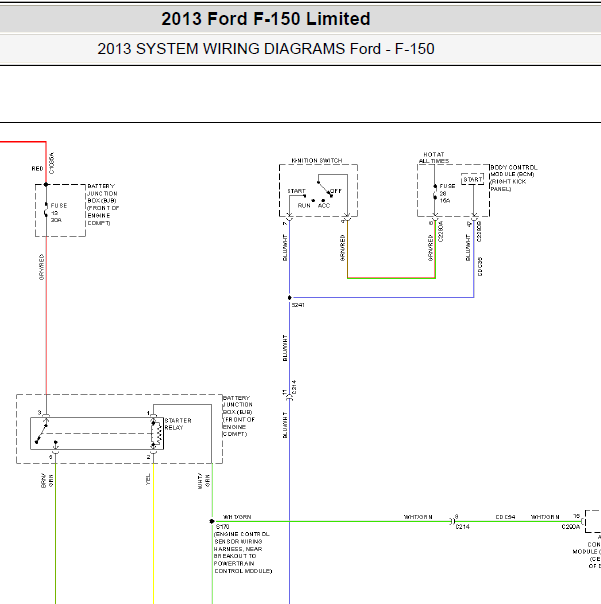Viewport: 601px width, 604px height.
Task: Click the Battery Junction Box label beside the starter relay
Action: click(238, 416)
